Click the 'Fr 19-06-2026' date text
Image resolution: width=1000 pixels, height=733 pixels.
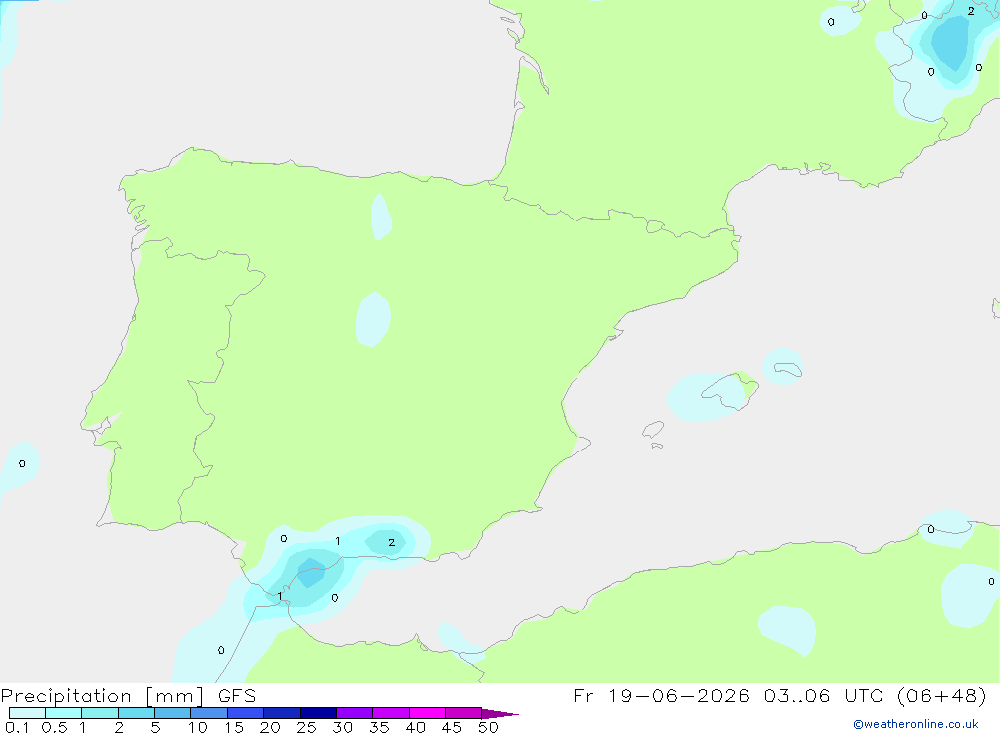coord(661,695)
